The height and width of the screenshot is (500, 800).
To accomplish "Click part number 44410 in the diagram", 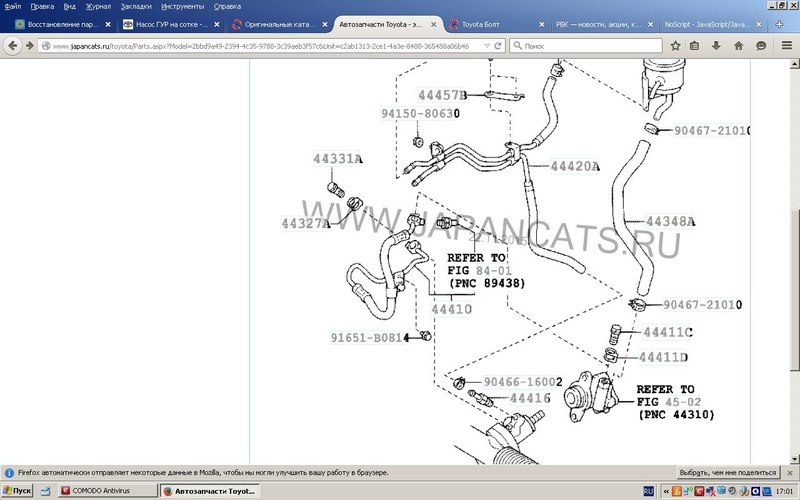I will click(451, 309).
